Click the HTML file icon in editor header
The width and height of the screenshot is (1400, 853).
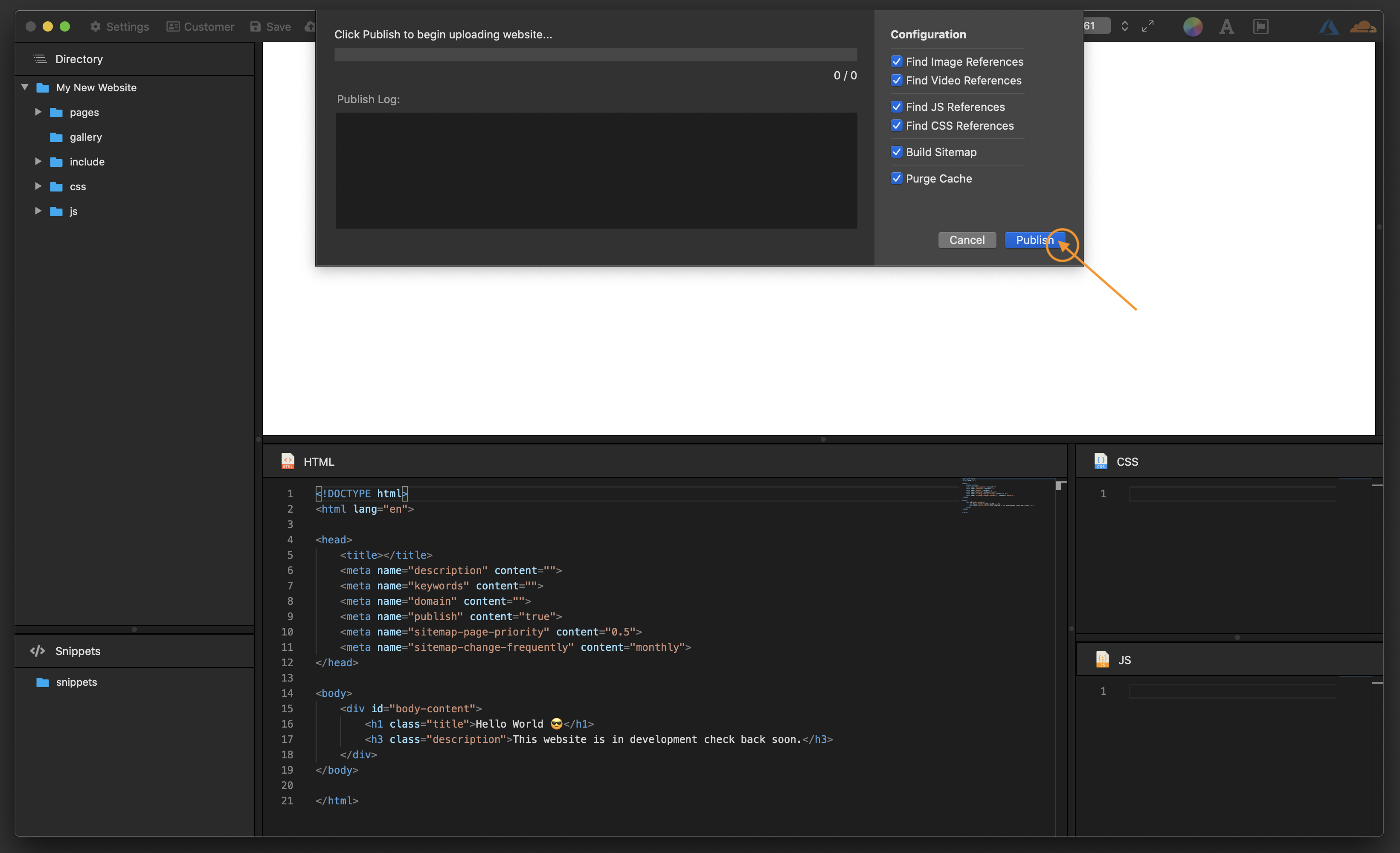coord(288,461)
